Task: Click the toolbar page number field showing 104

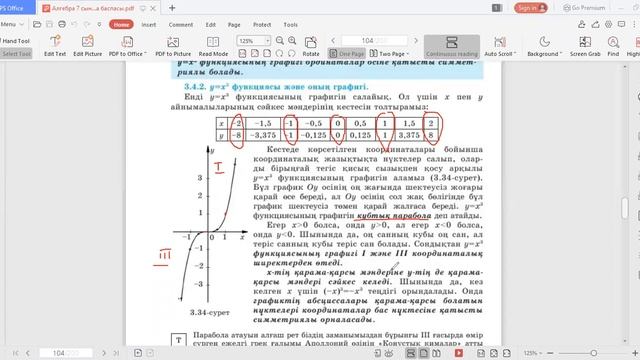Action: click(x=374, y=40)
